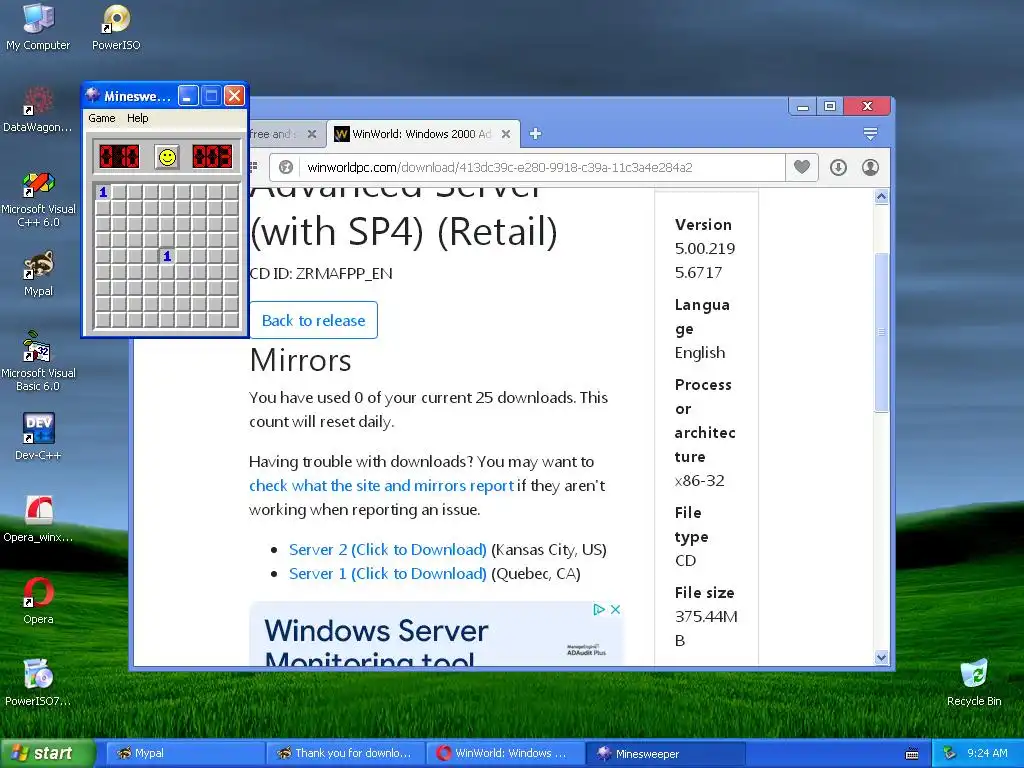Open My Computer desktop icon
1024x768 pixels.
38,27
